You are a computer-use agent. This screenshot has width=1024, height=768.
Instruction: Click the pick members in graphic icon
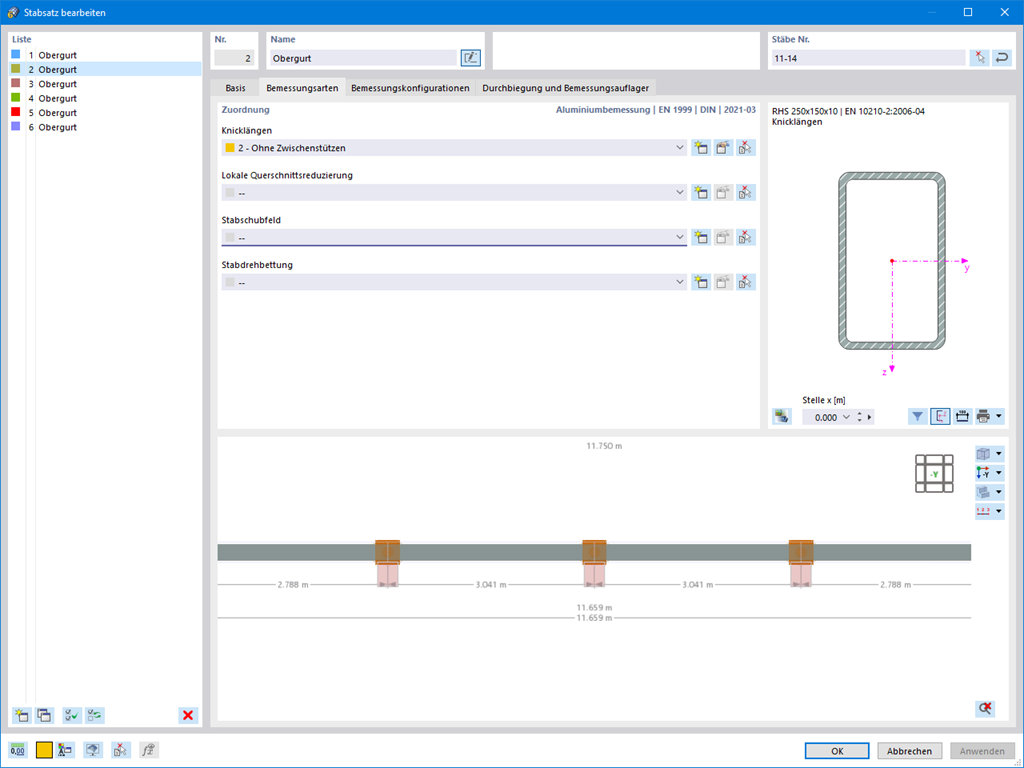pos(979,58)
